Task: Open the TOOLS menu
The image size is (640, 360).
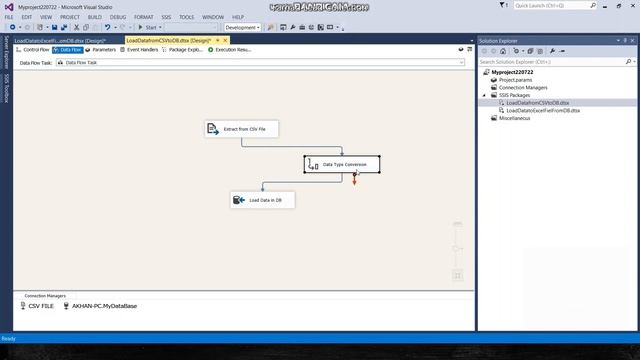Action: click(187, 17)
